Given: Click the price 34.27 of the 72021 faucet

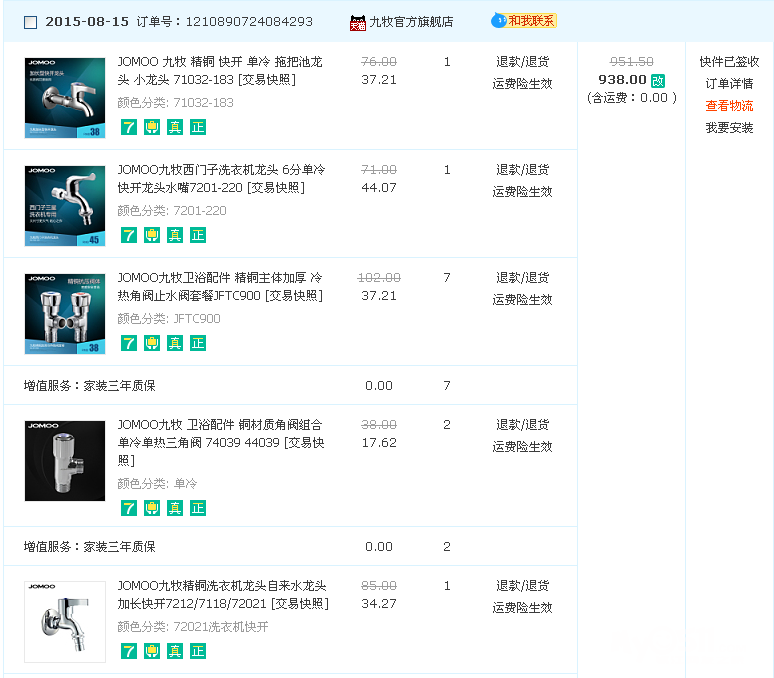Looking at the screenshot, I should tap(379, 604).
